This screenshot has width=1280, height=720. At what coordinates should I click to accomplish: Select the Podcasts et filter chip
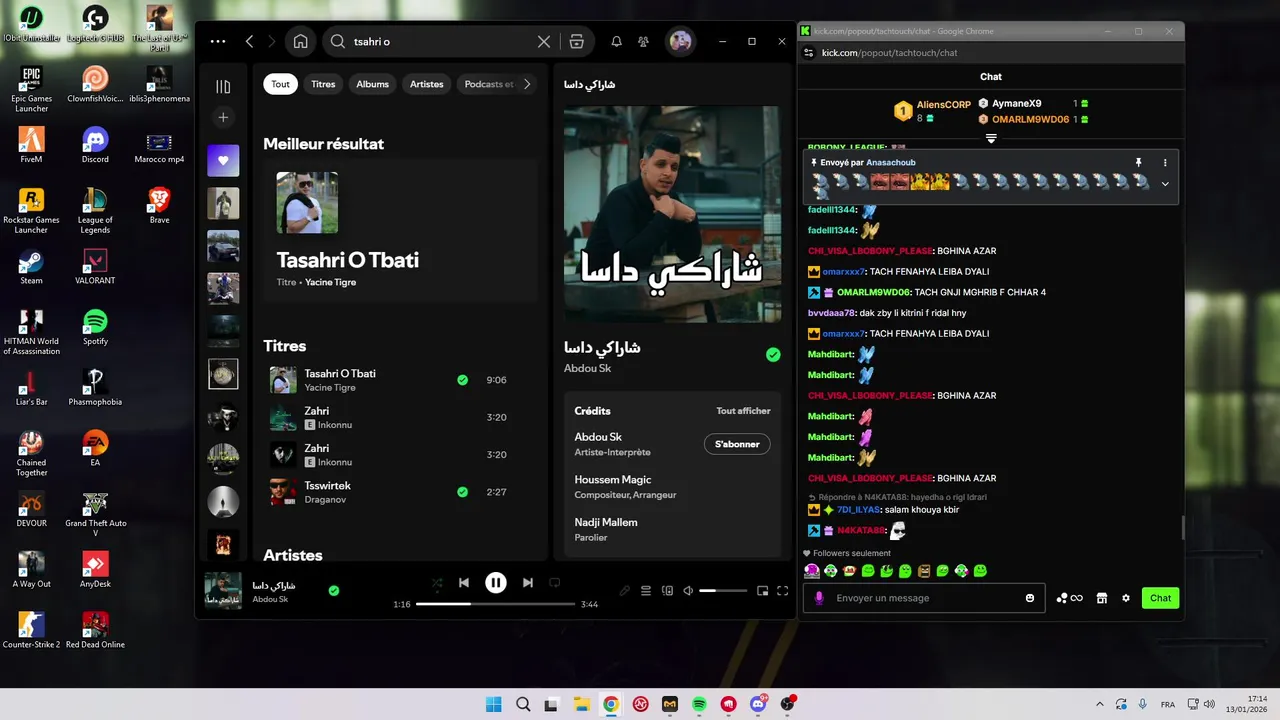point(489,84)
